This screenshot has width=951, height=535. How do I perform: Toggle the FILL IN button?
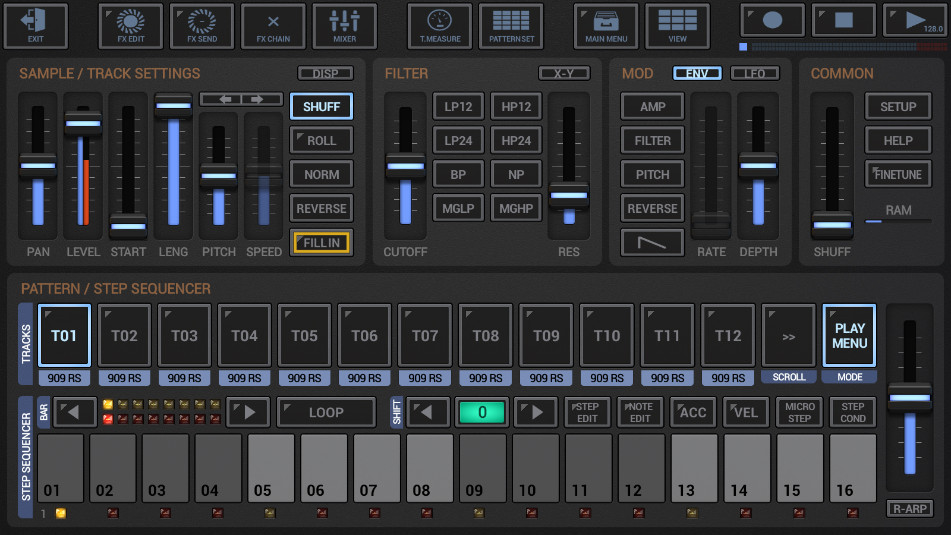coord(321,243)
